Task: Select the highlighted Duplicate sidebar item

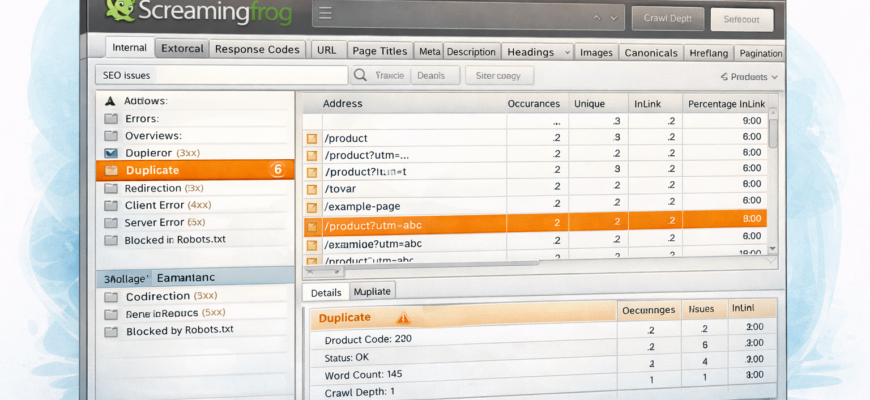Action: 195,170
